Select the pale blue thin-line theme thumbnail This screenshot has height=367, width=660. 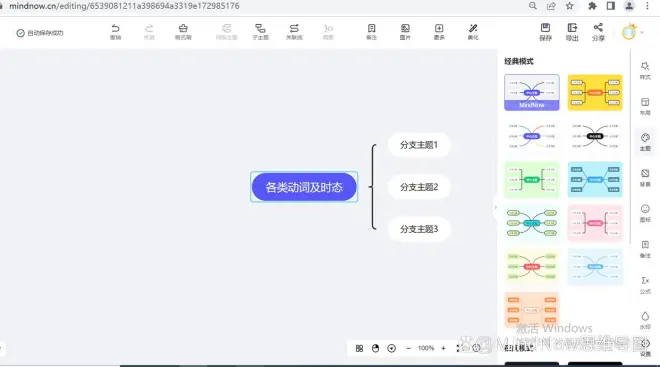595,267
